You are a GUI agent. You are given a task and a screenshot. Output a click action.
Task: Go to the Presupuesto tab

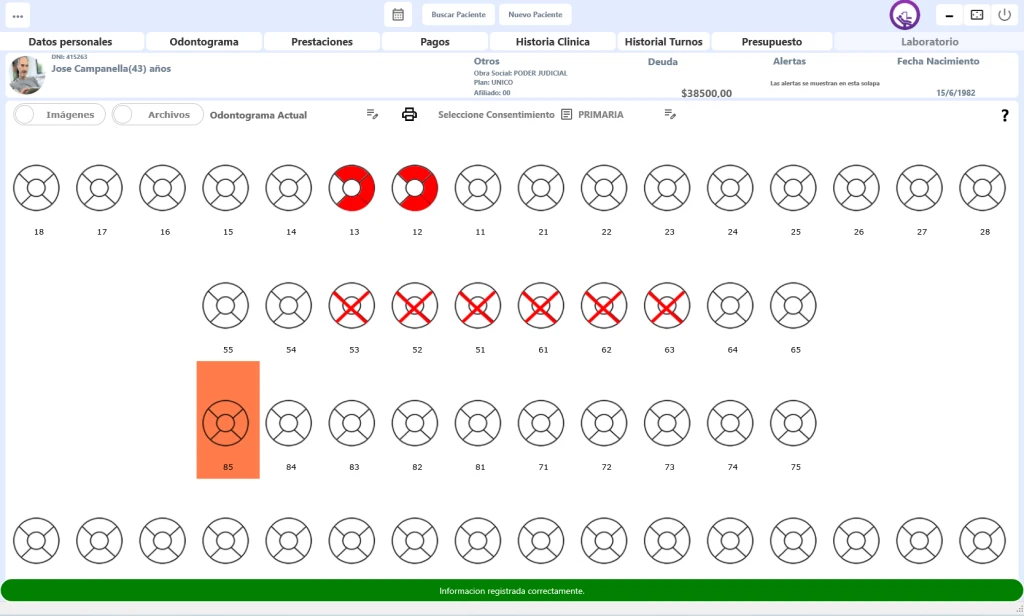(x=771, y=42)
